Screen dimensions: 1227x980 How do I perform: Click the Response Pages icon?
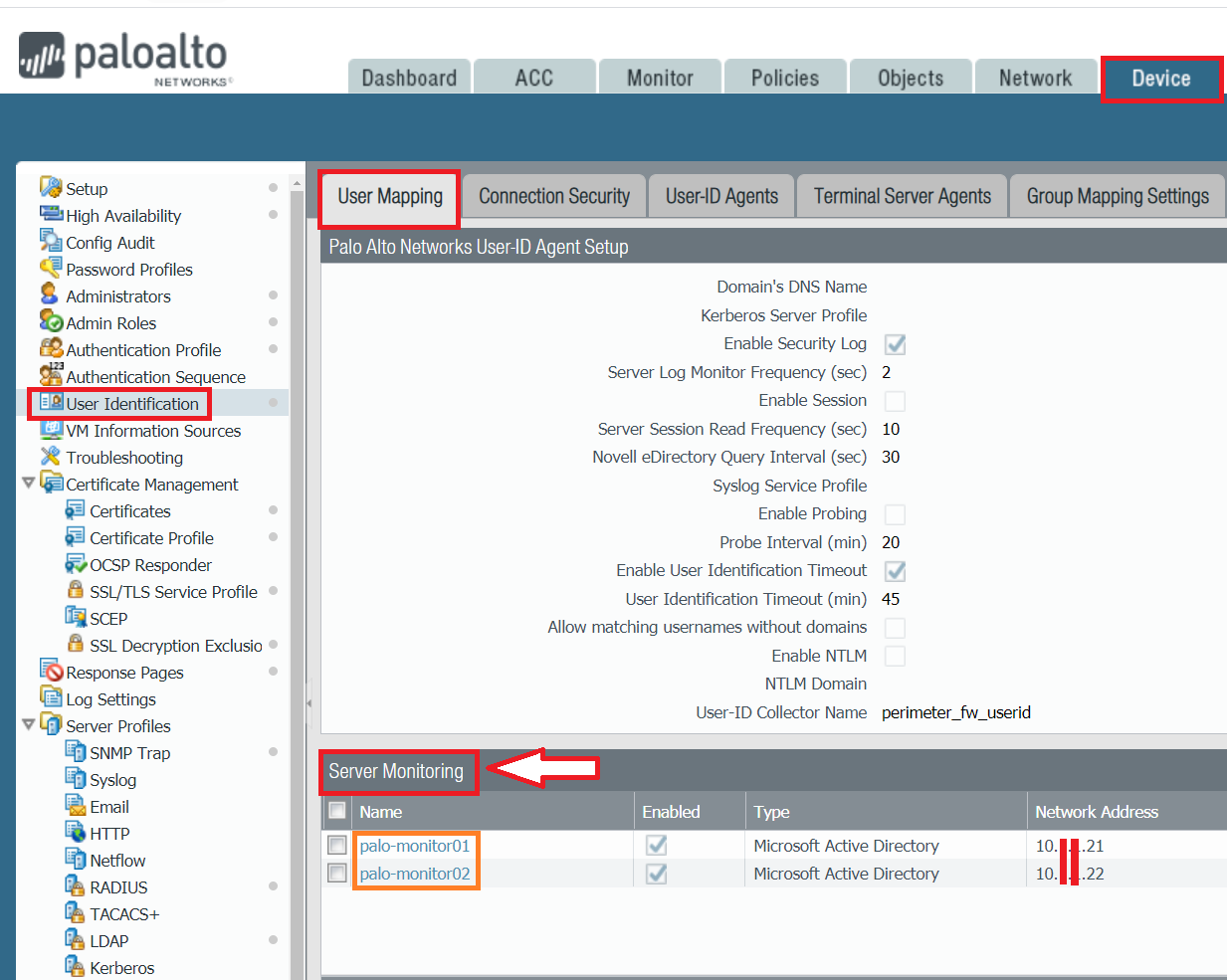51,671
